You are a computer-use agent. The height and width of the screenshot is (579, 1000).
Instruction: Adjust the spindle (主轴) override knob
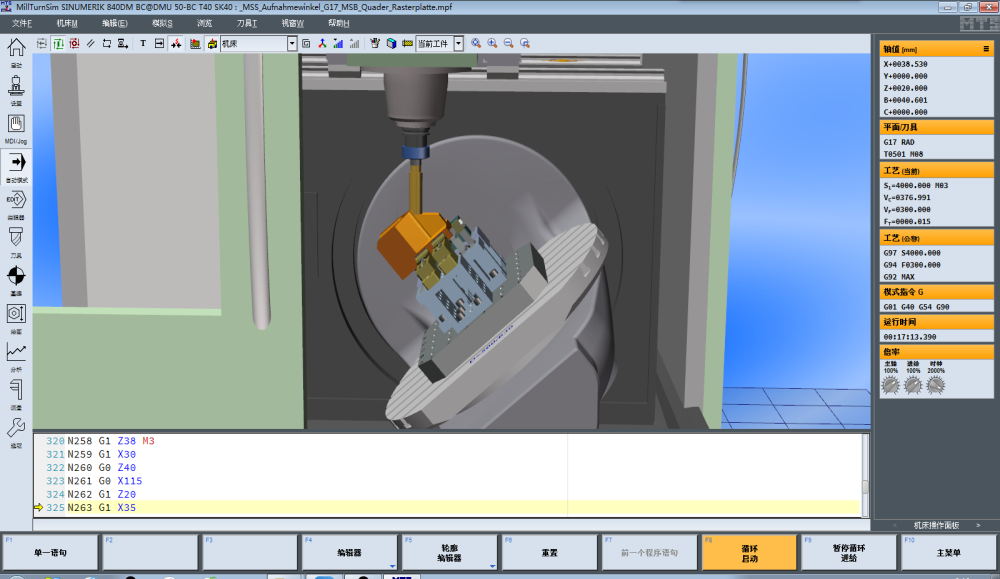[x=889, y=385]
